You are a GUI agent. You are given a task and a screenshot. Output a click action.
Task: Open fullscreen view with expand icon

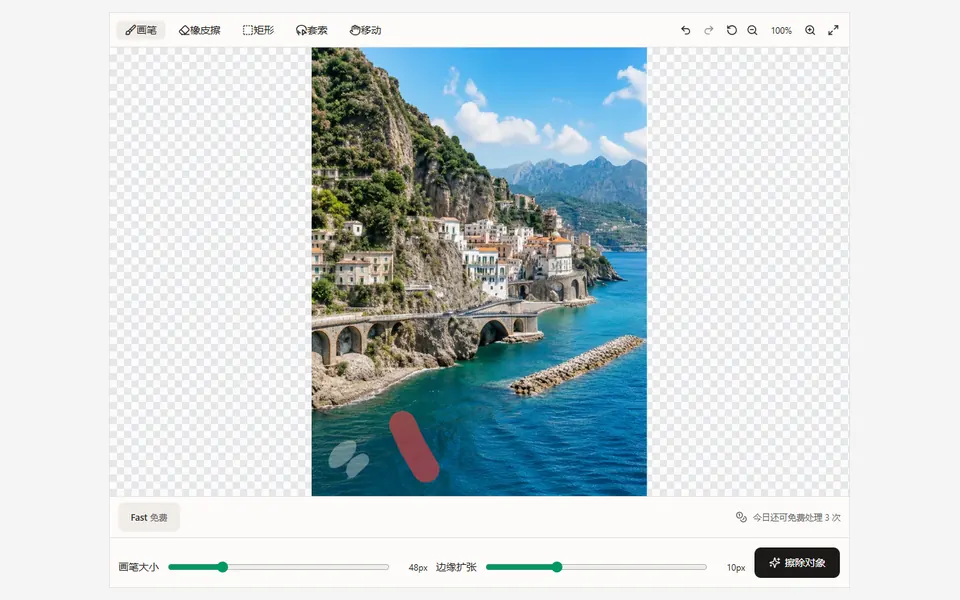[833, 30]
